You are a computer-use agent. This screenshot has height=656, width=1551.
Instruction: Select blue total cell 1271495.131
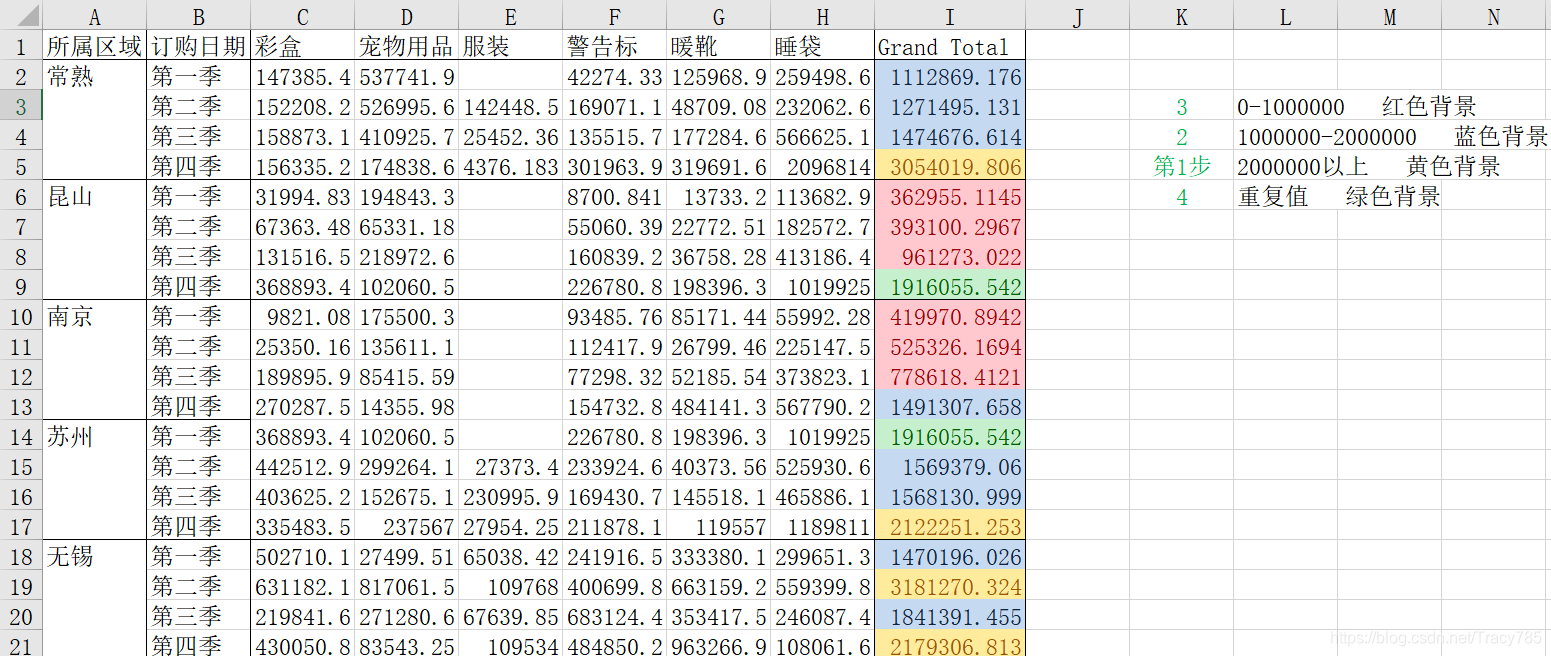coord(950,107)
